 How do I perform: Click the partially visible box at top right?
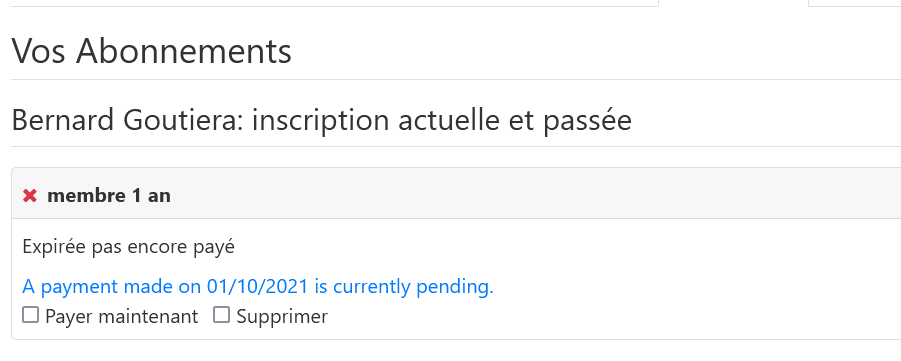click(x=854, y=3)
